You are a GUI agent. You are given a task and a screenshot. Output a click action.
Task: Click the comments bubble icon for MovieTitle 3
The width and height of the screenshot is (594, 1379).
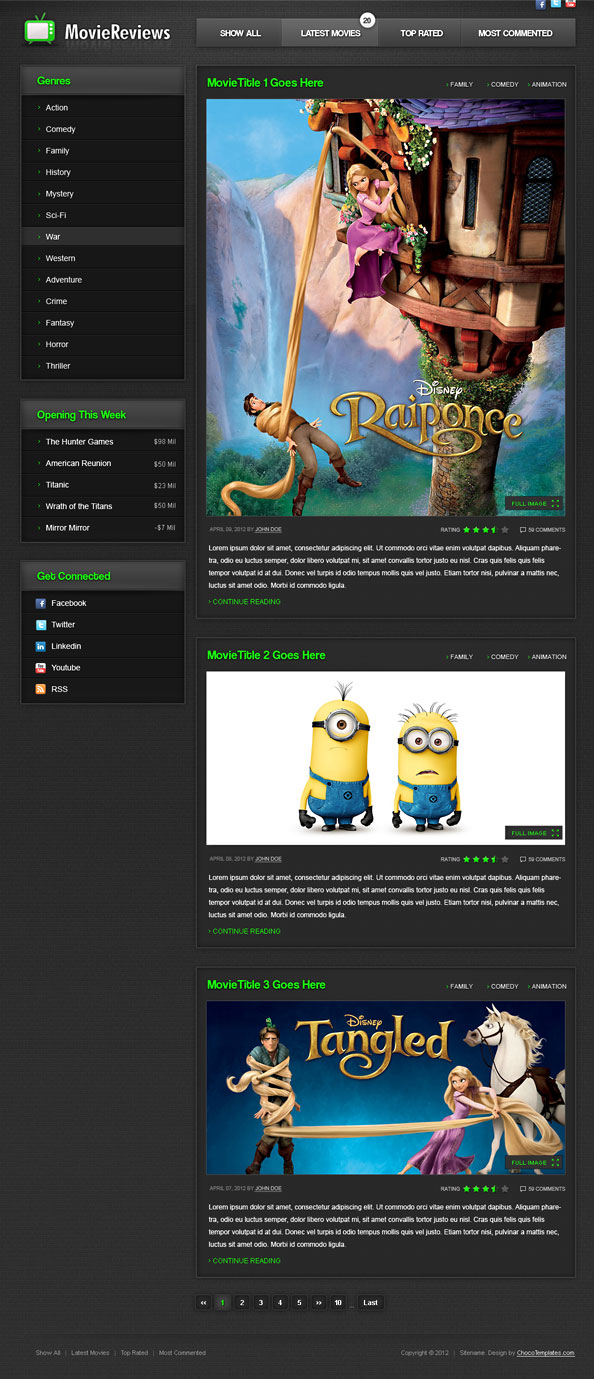click(523, 1189)
